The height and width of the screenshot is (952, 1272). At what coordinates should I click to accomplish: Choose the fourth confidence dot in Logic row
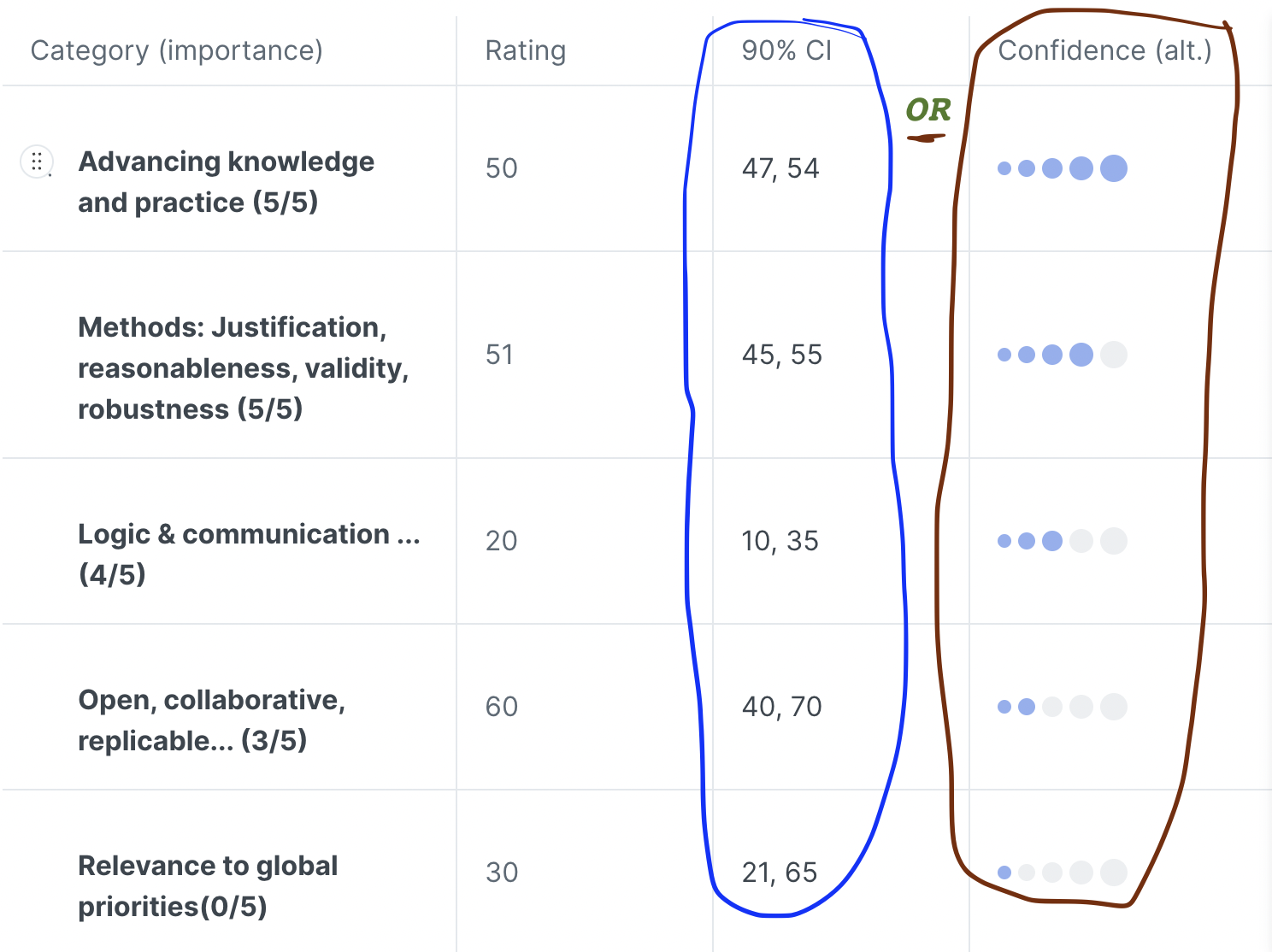[x=1081, y=541]
